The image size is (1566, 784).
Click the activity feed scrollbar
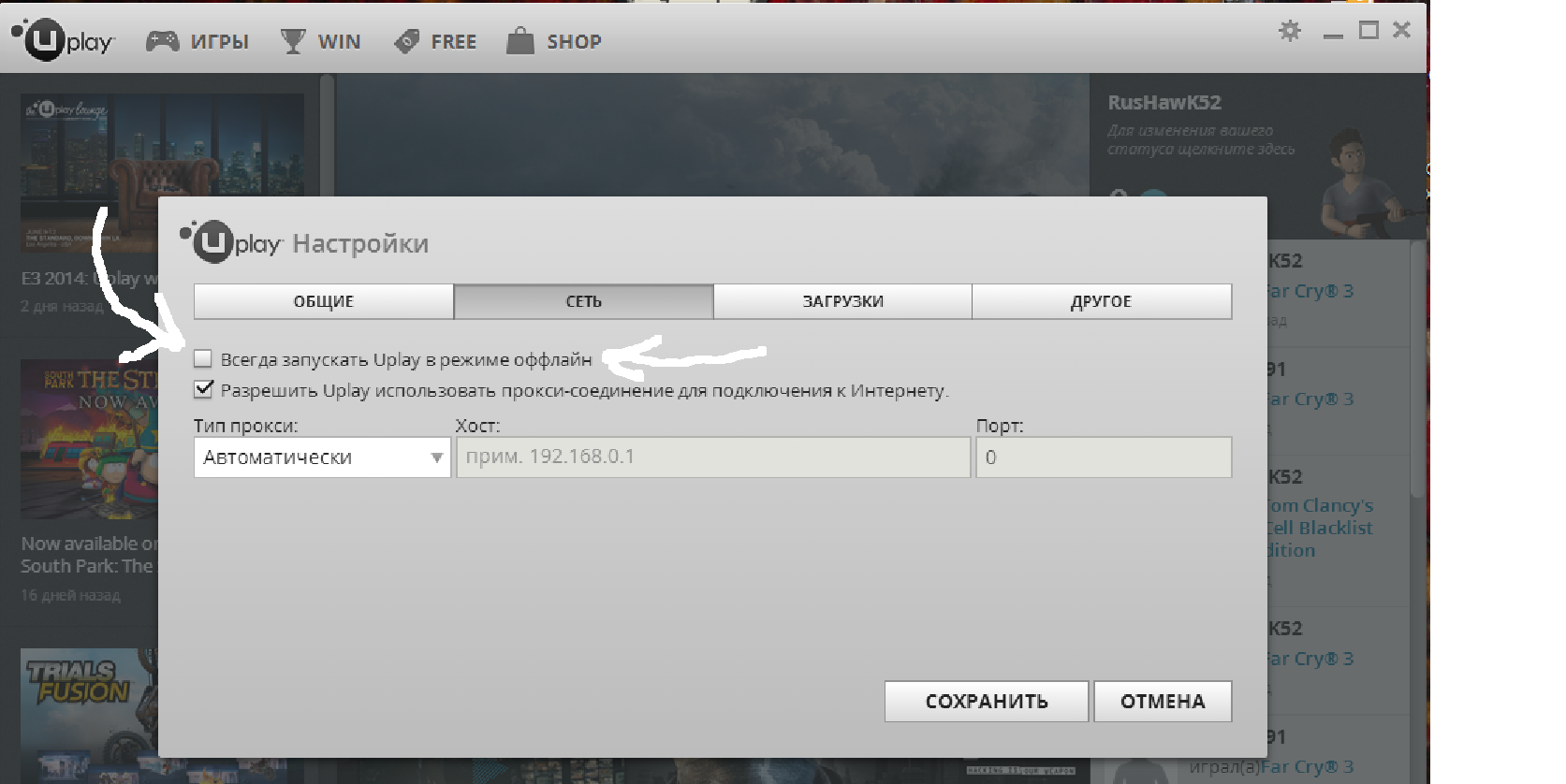pyautogui.click(x=1418, y=370)
